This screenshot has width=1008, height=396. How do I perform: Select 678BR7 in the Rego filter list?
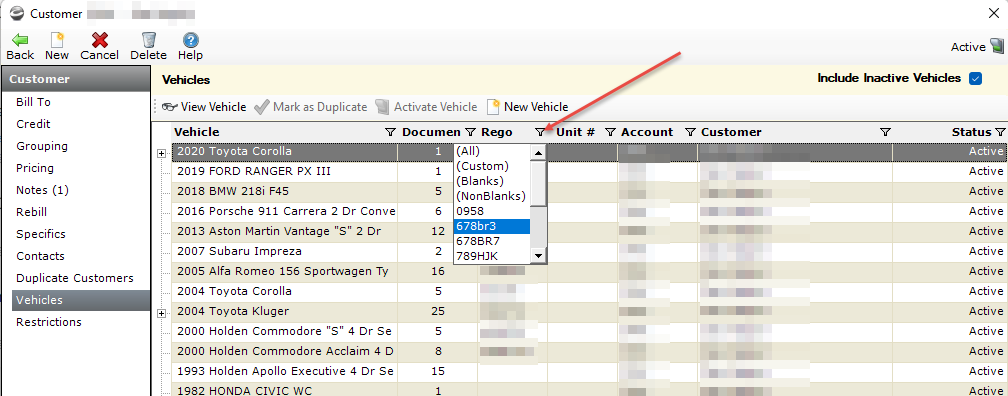pyautogui.click(x=478, y=241)
